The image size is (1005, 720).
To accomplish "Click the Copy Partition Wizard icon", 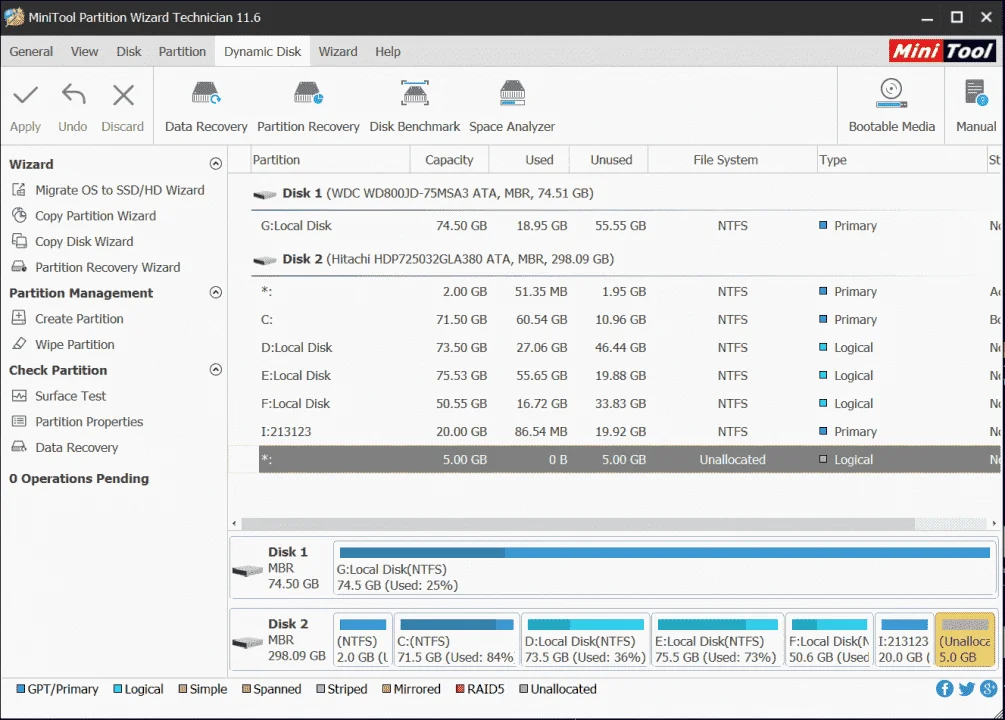I will click(x=20, y=215).
